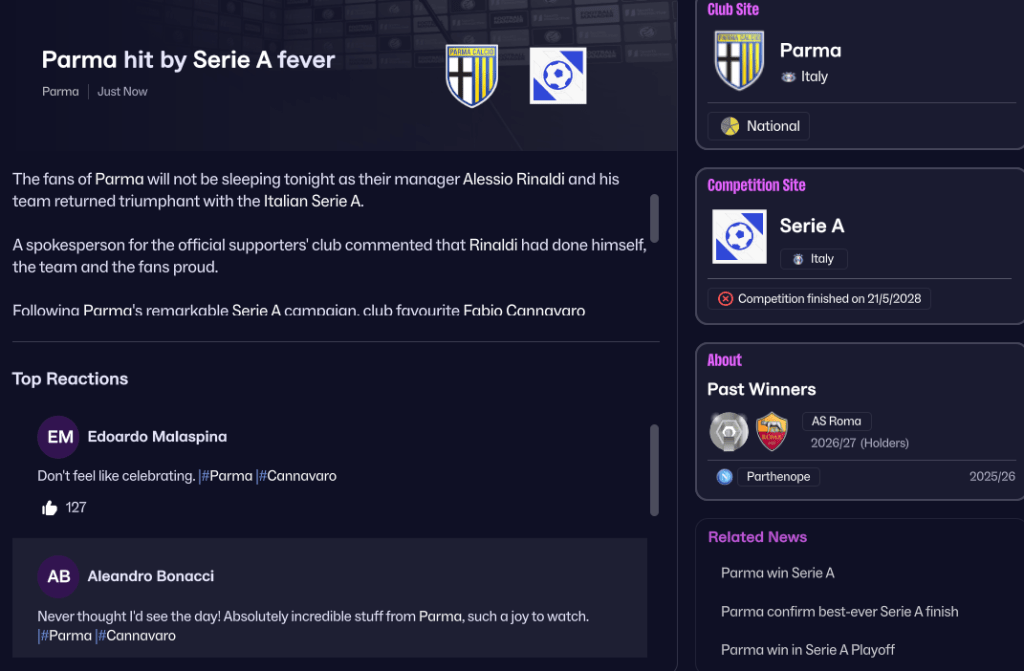Image resolution: width=1024 pixels, height=671 pixels.
Task: Click the Parma crest in the article header
Action: [x=472, y=76]
